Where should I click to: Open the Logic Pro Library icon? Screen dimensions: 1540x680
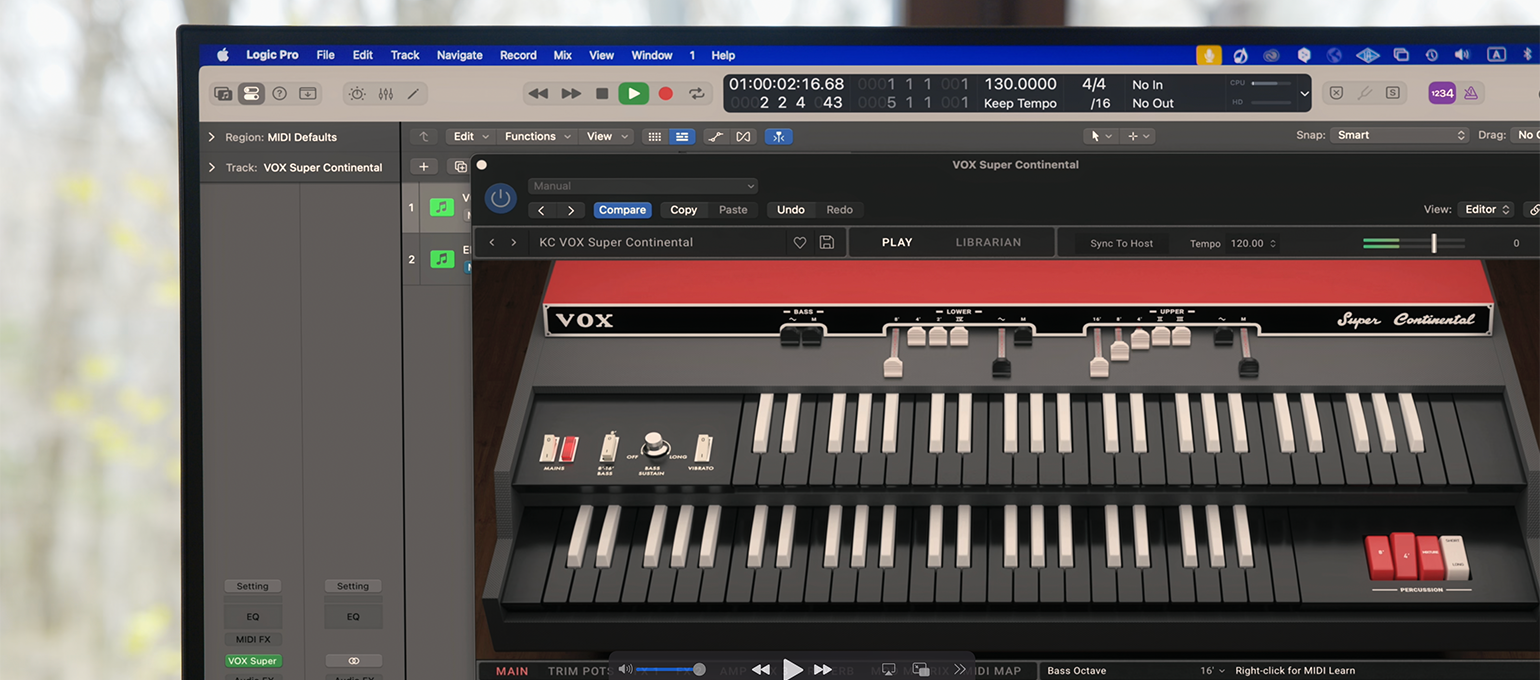pyautogui.click(x=222, y=92)
